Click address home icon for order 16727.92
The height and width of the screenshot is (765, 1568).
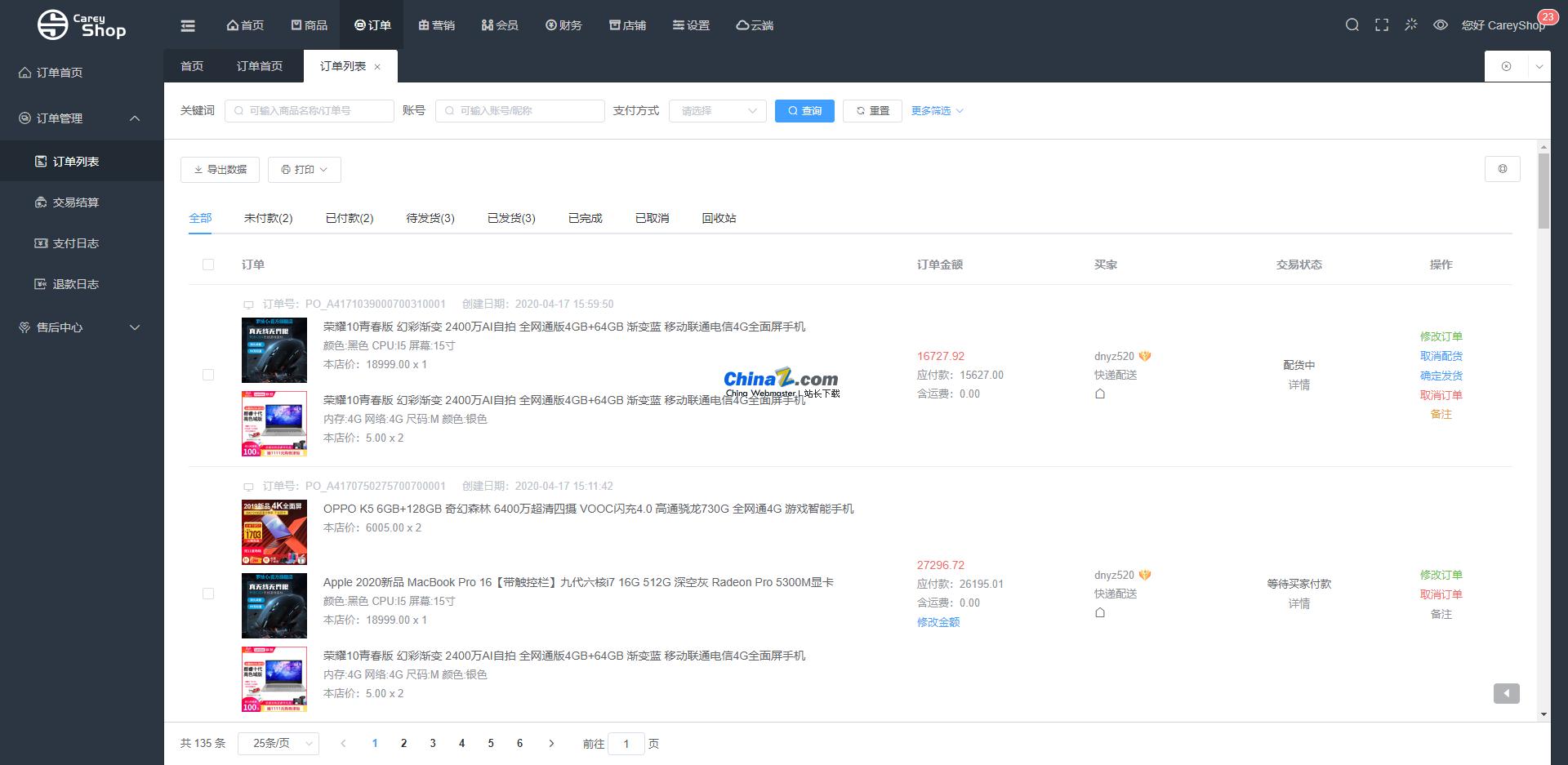point(1100,394)
